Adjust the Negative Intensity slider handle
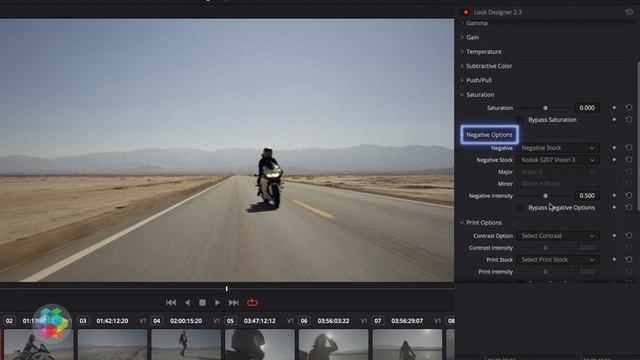 (x=545, y=196)
